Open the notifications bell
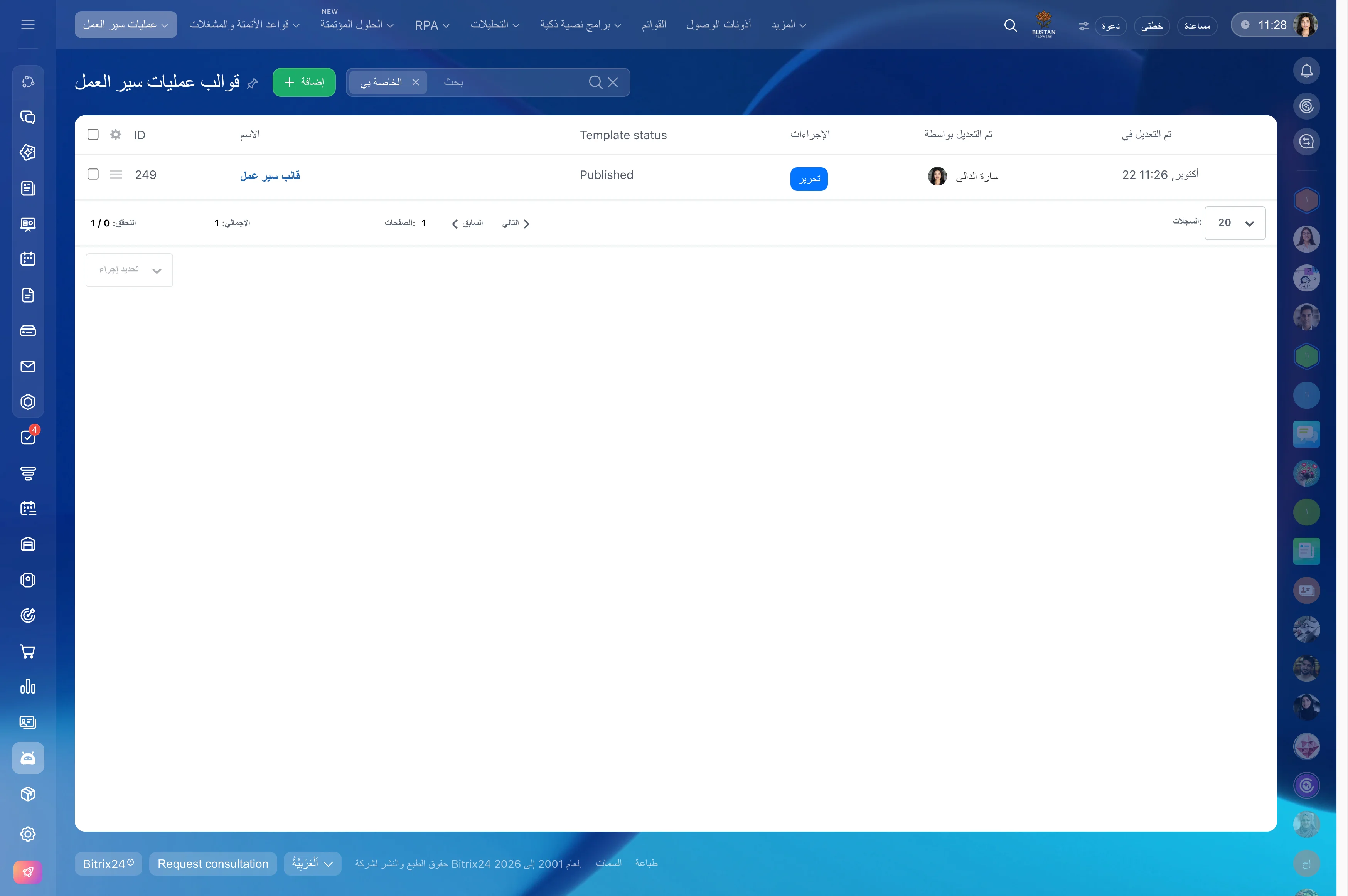 pyautogui.click(x=1306, y=71)
